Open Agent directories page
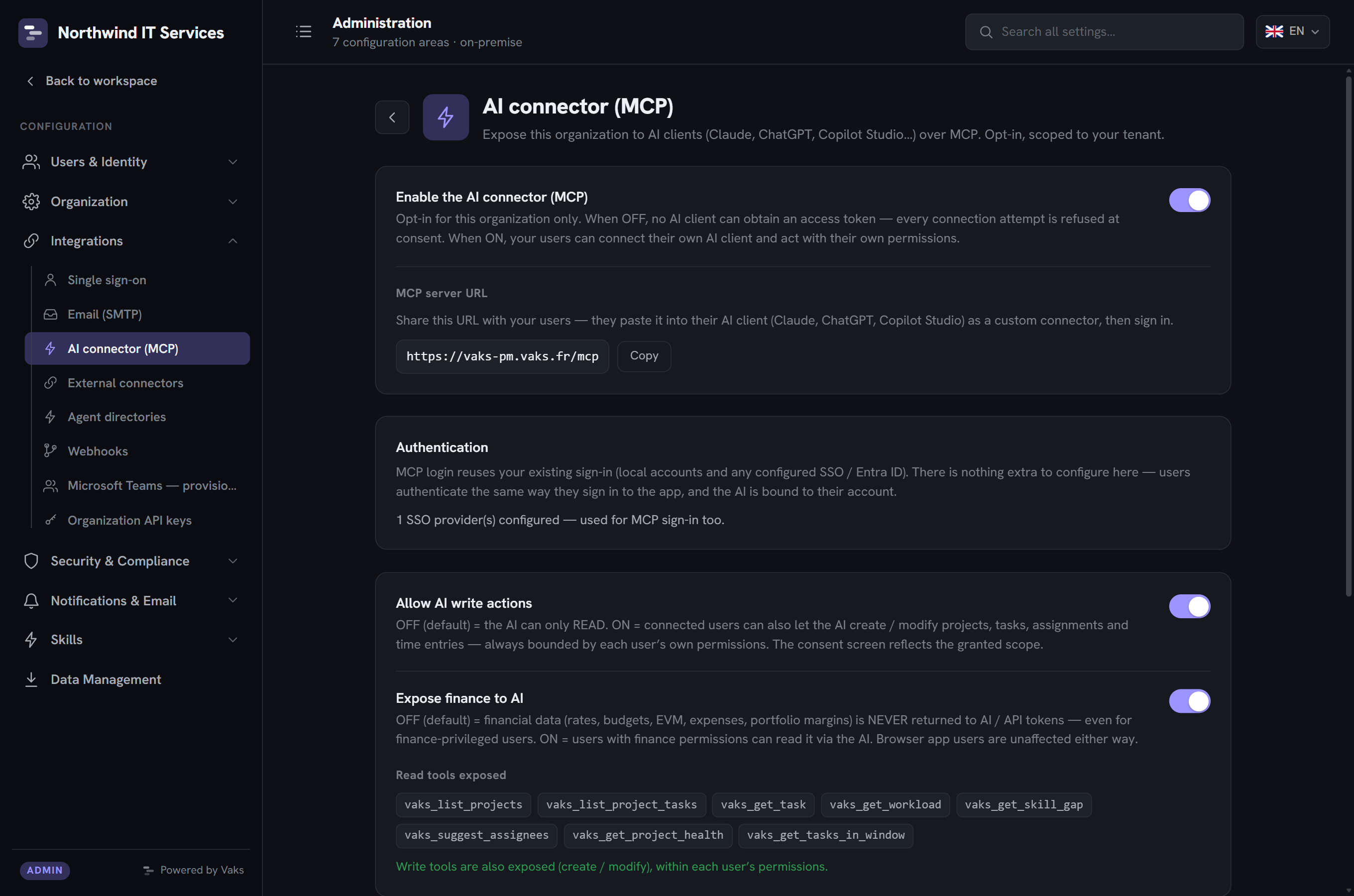1354x896 pixels. tap(137, 417)
